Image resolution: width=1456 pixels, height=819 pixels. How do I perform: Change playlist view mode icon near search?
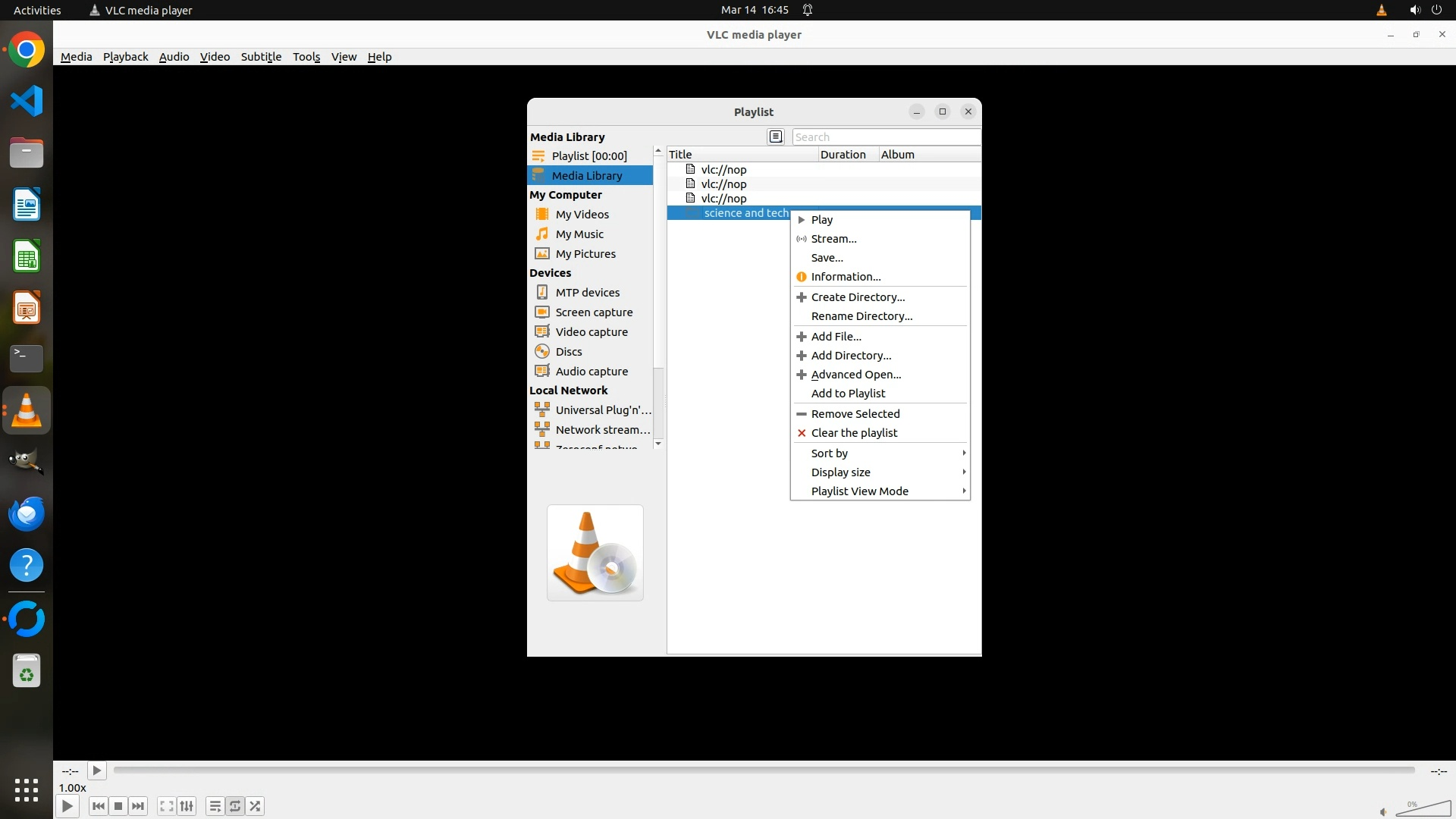[775, 136]
